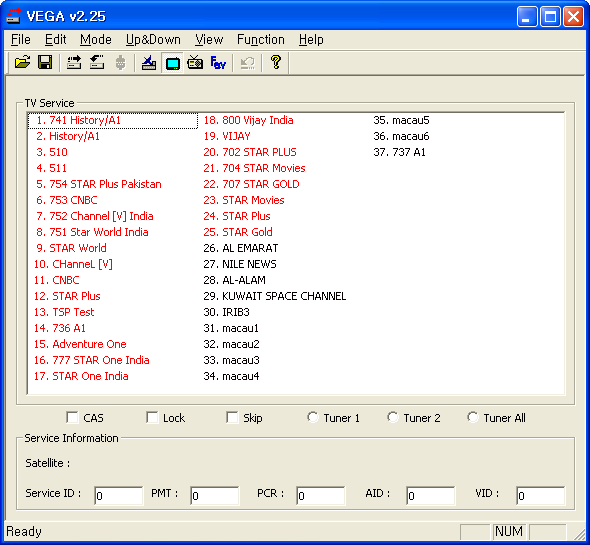Open the Up&Down menu
590x545 pixels.
(x=153, y=40)
